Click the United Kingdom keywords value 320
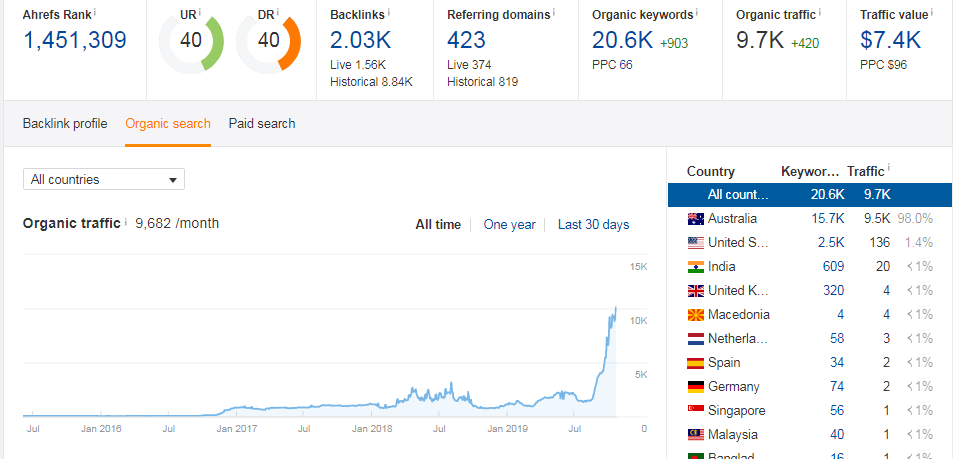The height and width of the screenshot is (459, 967). pyautogui.click(x=833, y=291)
